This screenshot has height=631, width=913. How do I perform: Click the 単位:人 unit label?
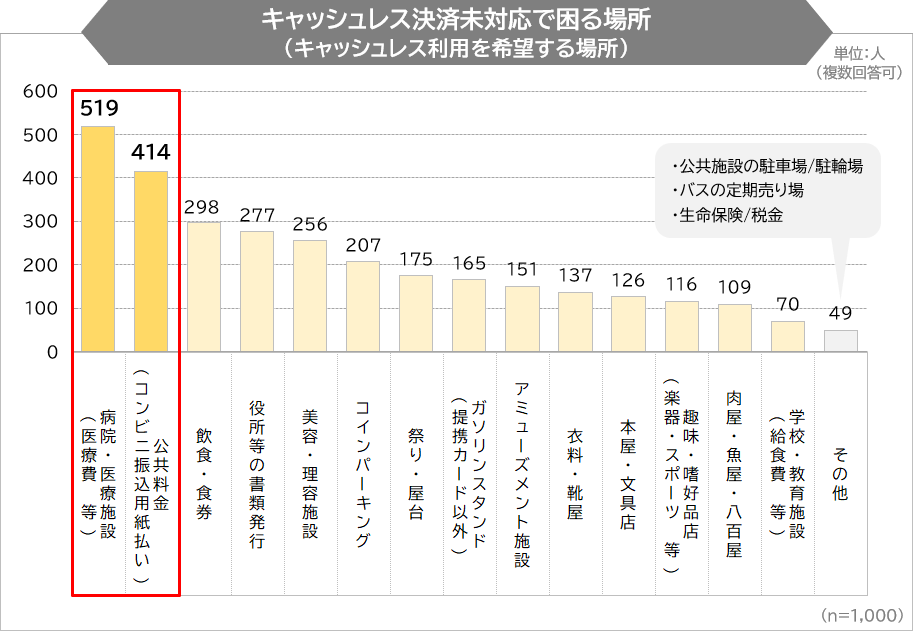(x=859, y=54)
